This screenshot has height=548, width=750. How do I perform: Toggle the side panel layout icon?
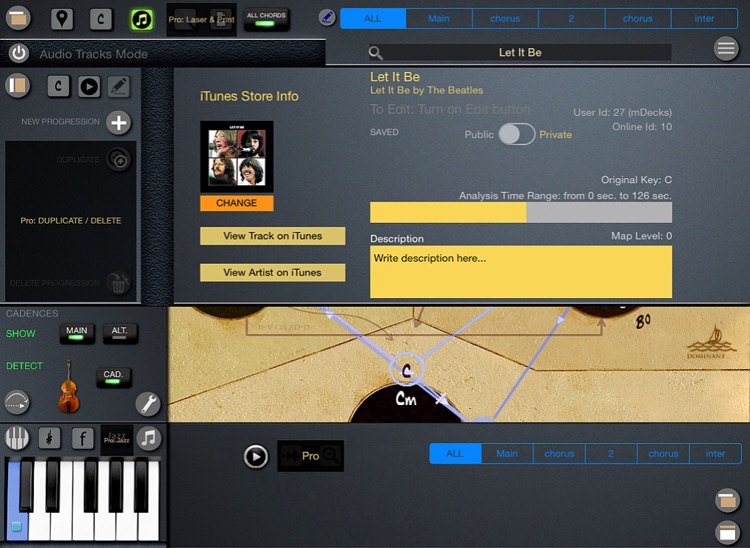(x=18, y=86)
